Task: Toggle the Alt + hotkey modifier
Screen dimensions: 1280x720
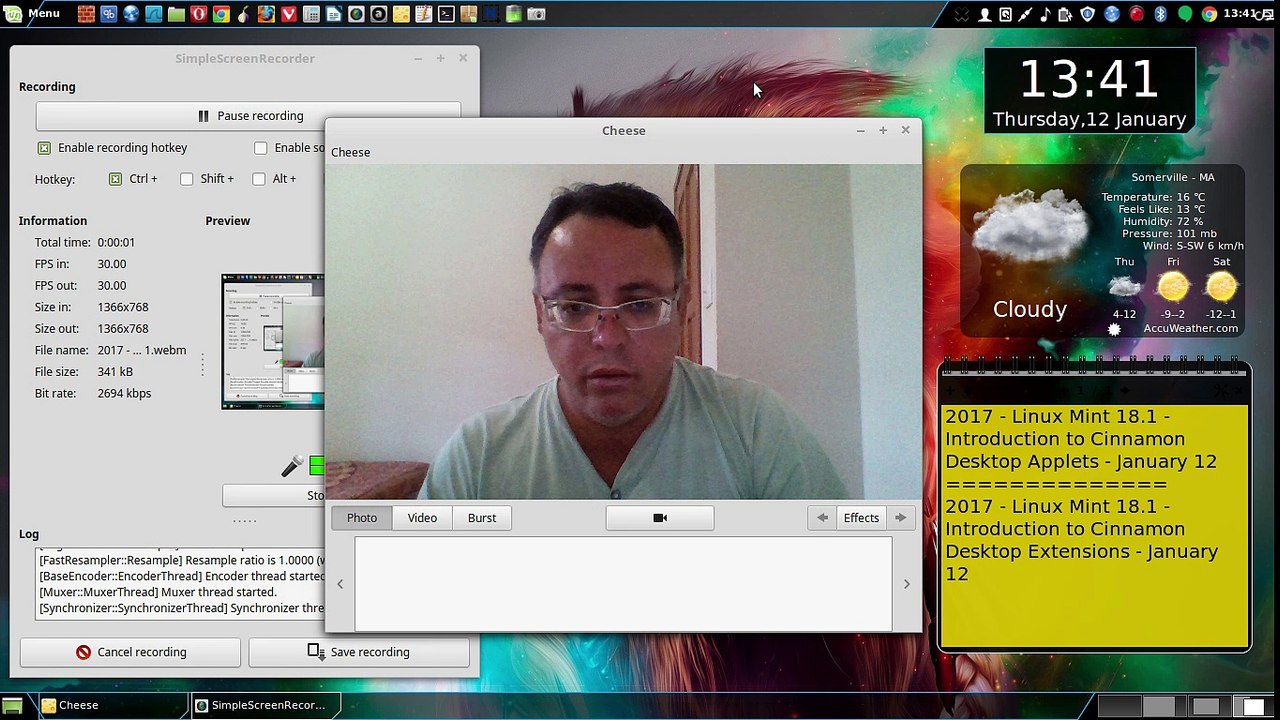Action: coord(259,179)
